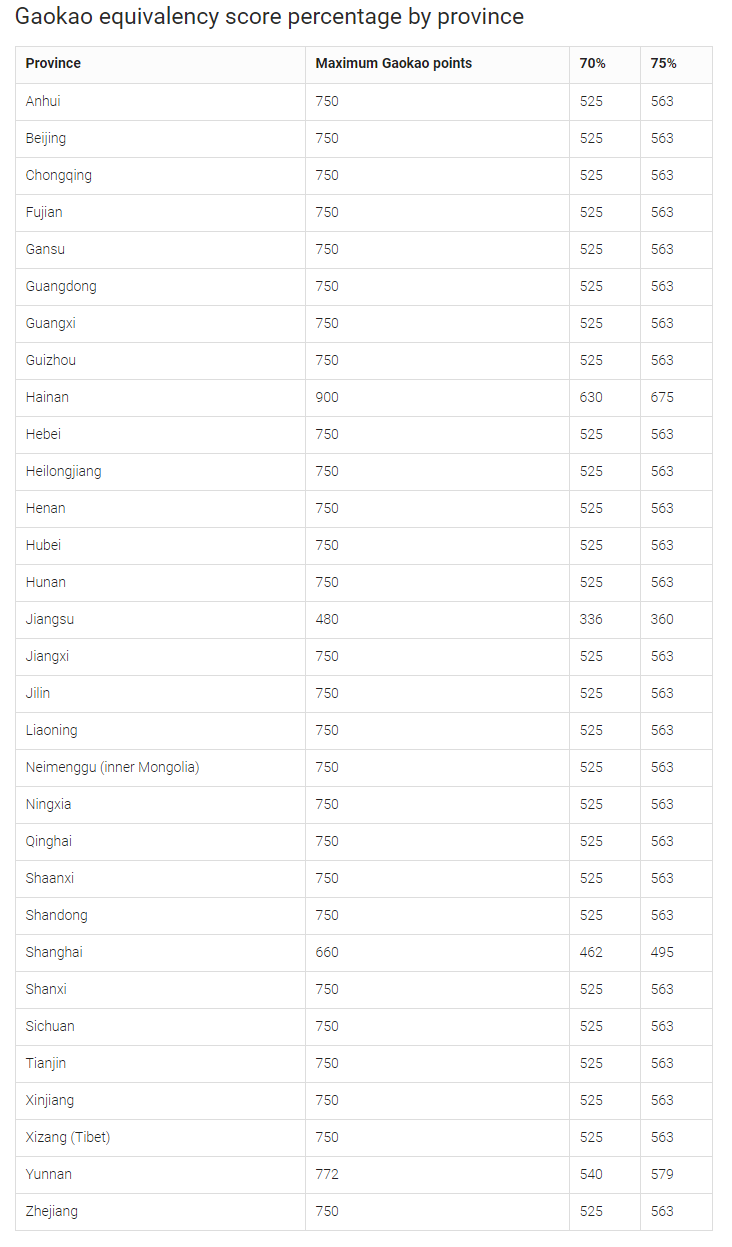Click the 336 score in Jiangsu row
Image resolution: width=732 pixels, height=1247 pixels.
[591, 619]
